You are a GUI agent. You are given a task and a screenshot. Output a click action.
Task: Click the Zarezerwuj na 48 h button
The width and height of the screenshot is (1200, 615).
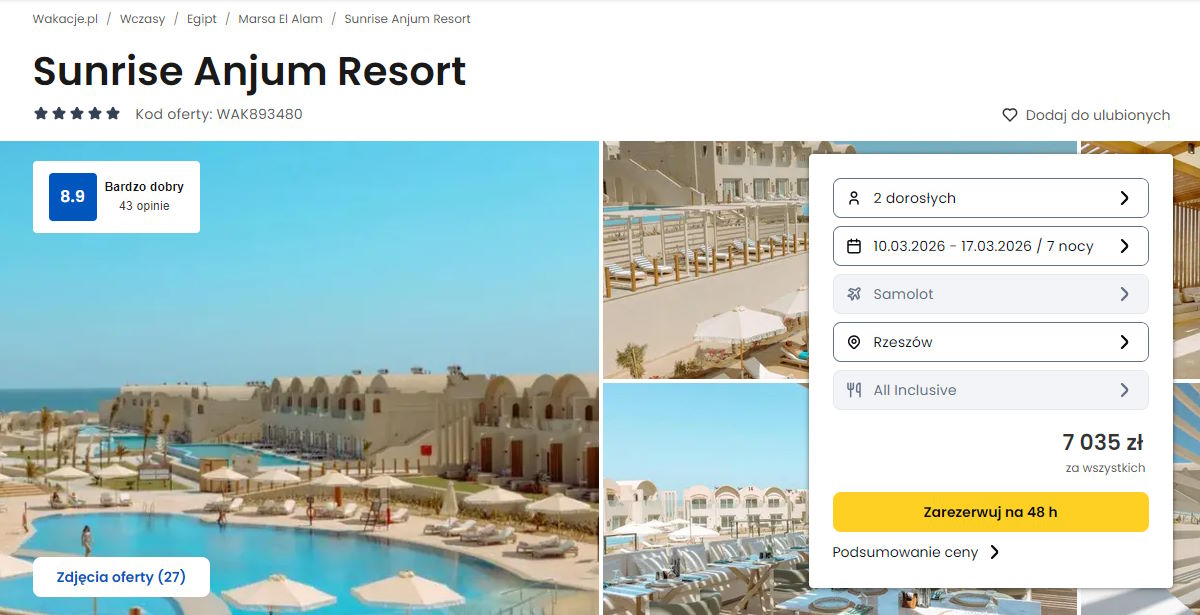pos(990,512)
